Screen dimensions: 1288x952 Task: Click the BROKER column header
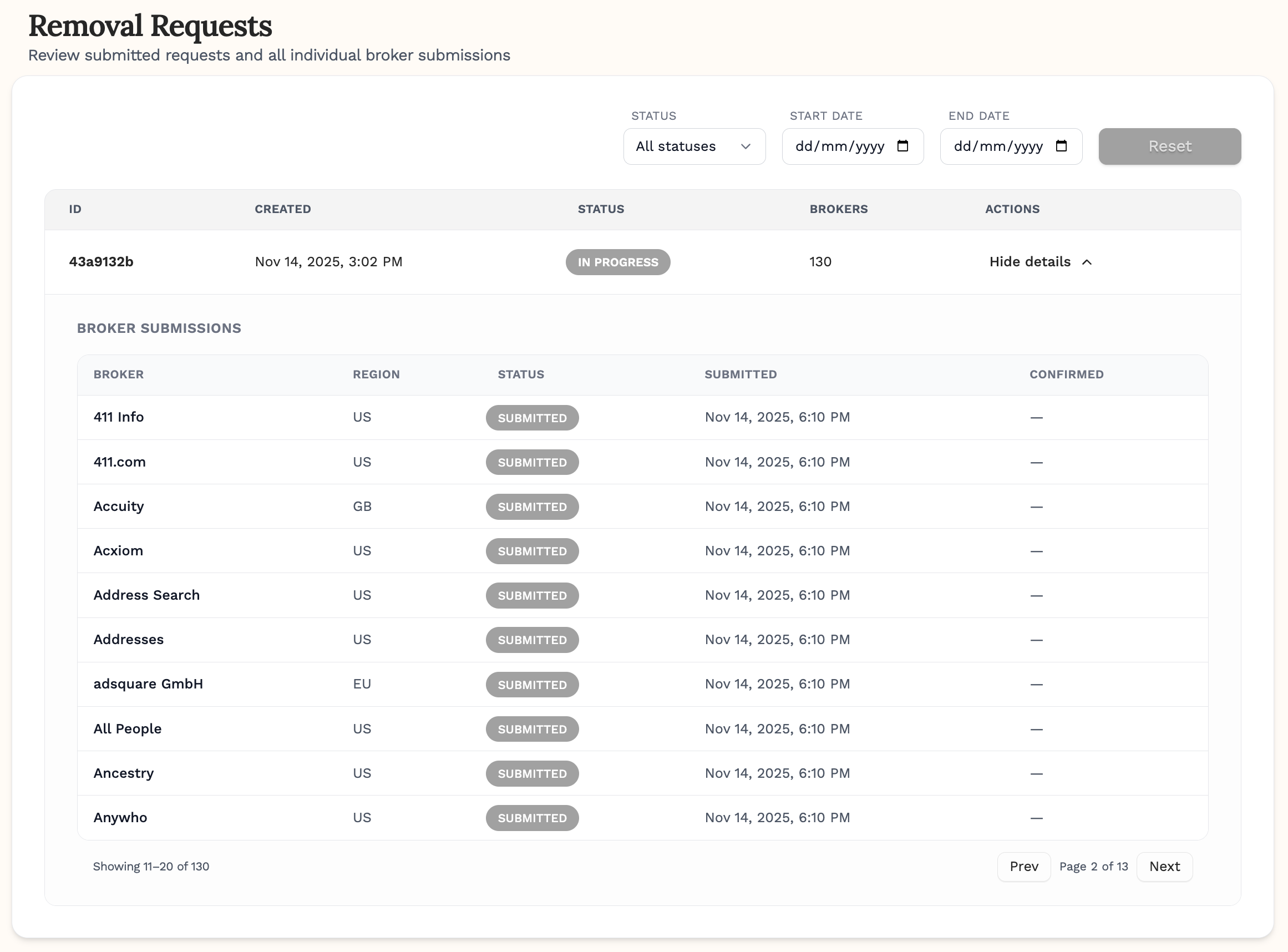[x=118, y=374]
